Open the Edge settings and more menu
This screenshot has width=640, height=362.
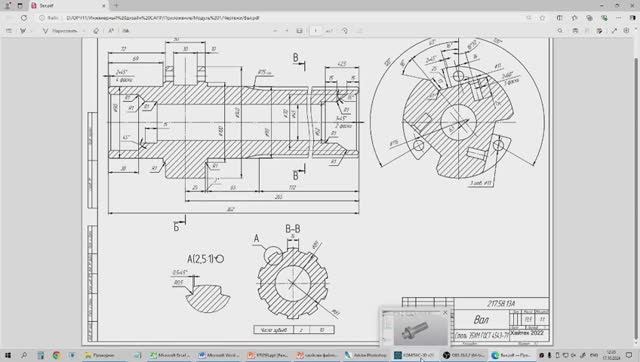pos(619,18)
